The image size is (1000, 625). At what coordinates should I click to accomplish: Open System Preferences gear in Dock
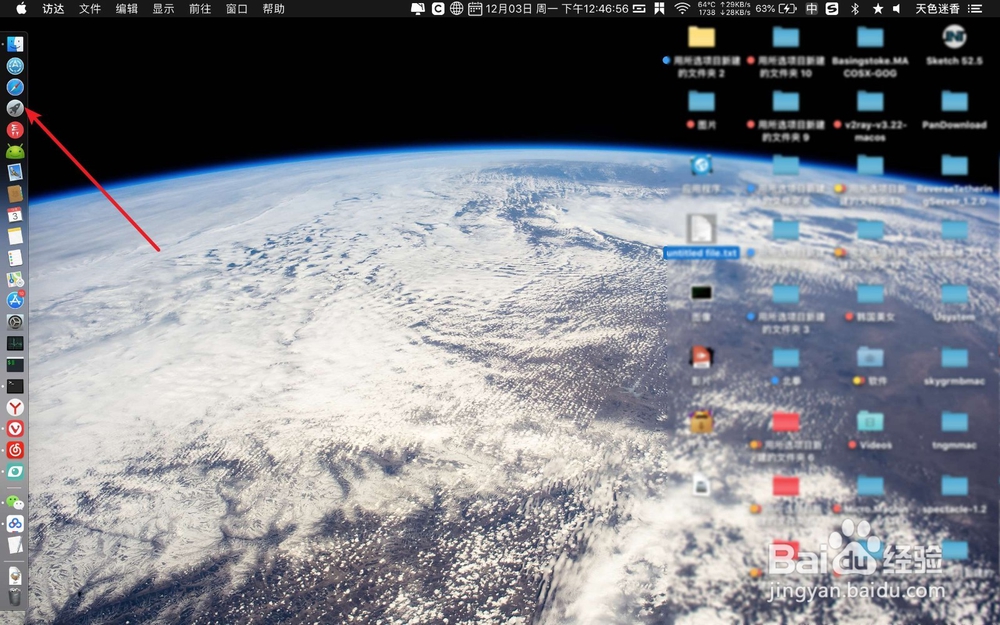coord(15,321)
